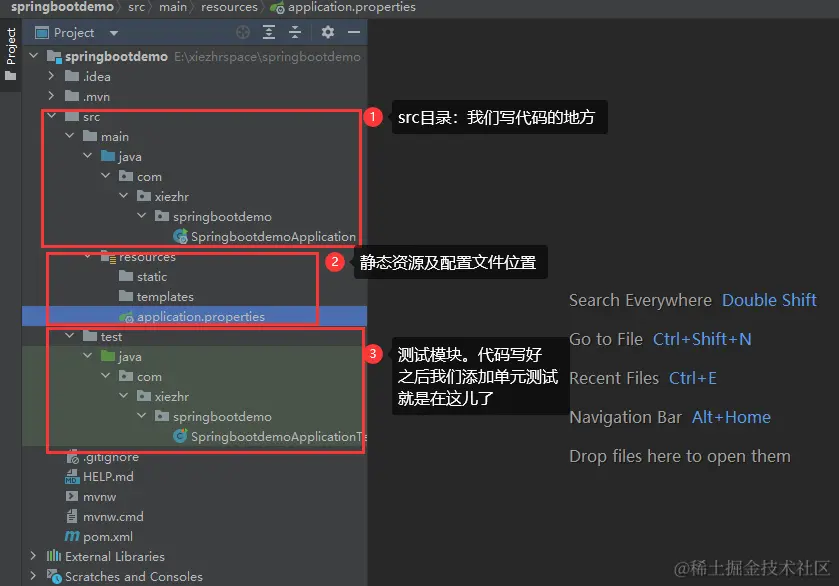Click the Expand All toolbar icon
The image size is (839, 586).
(269, 33)
